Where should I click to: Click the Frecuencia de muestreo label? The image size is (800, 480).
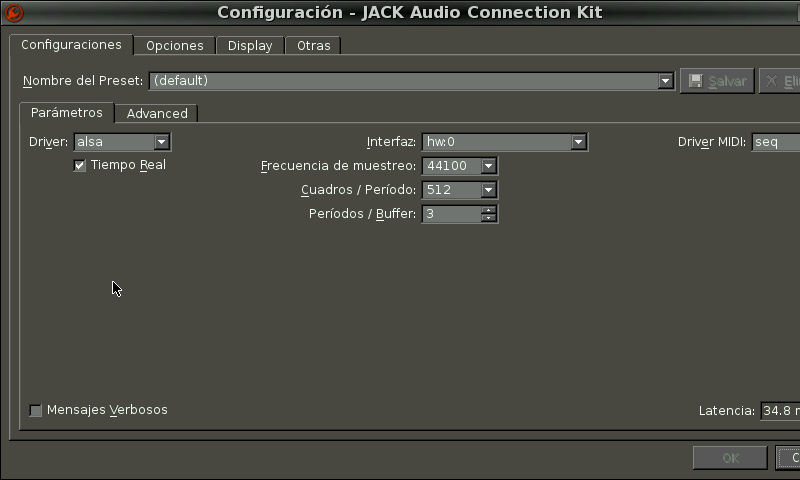point(338,166)
